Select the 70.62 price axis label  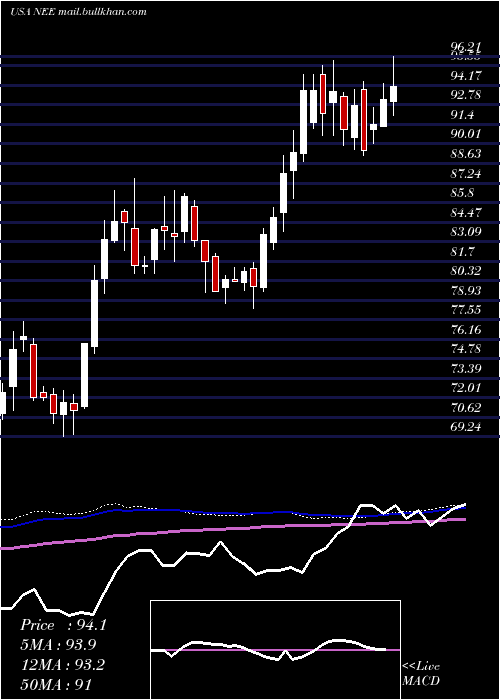click(466, 408)
